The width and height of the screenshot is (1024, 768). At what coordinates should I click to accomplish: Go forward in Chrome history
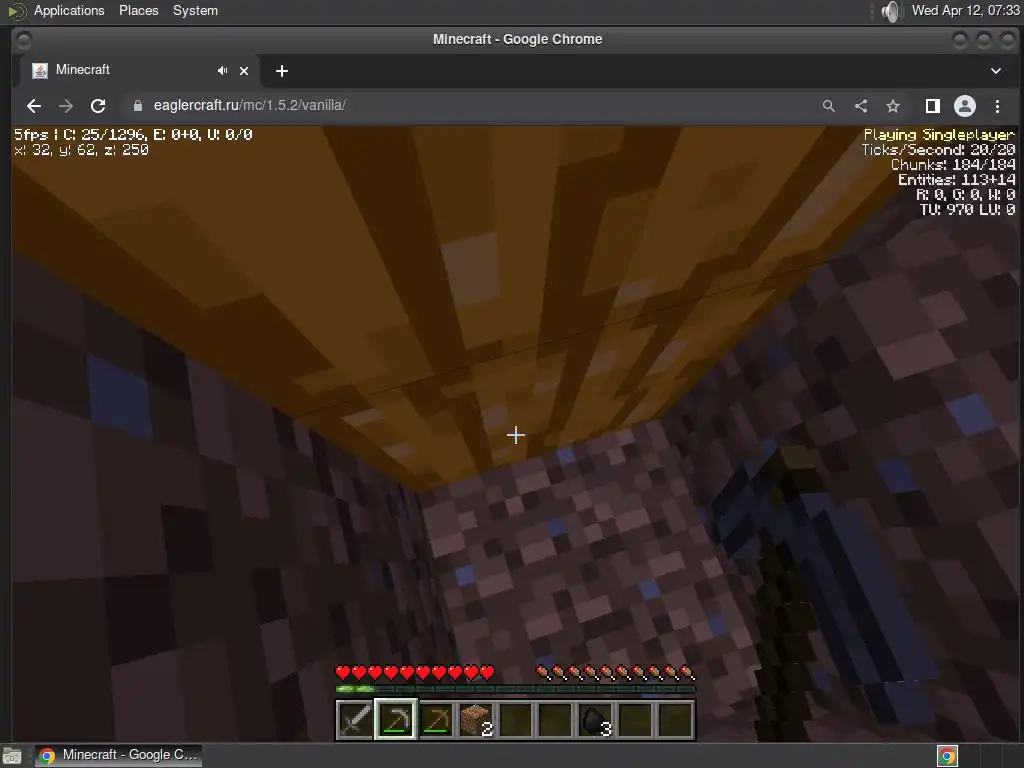66,106
